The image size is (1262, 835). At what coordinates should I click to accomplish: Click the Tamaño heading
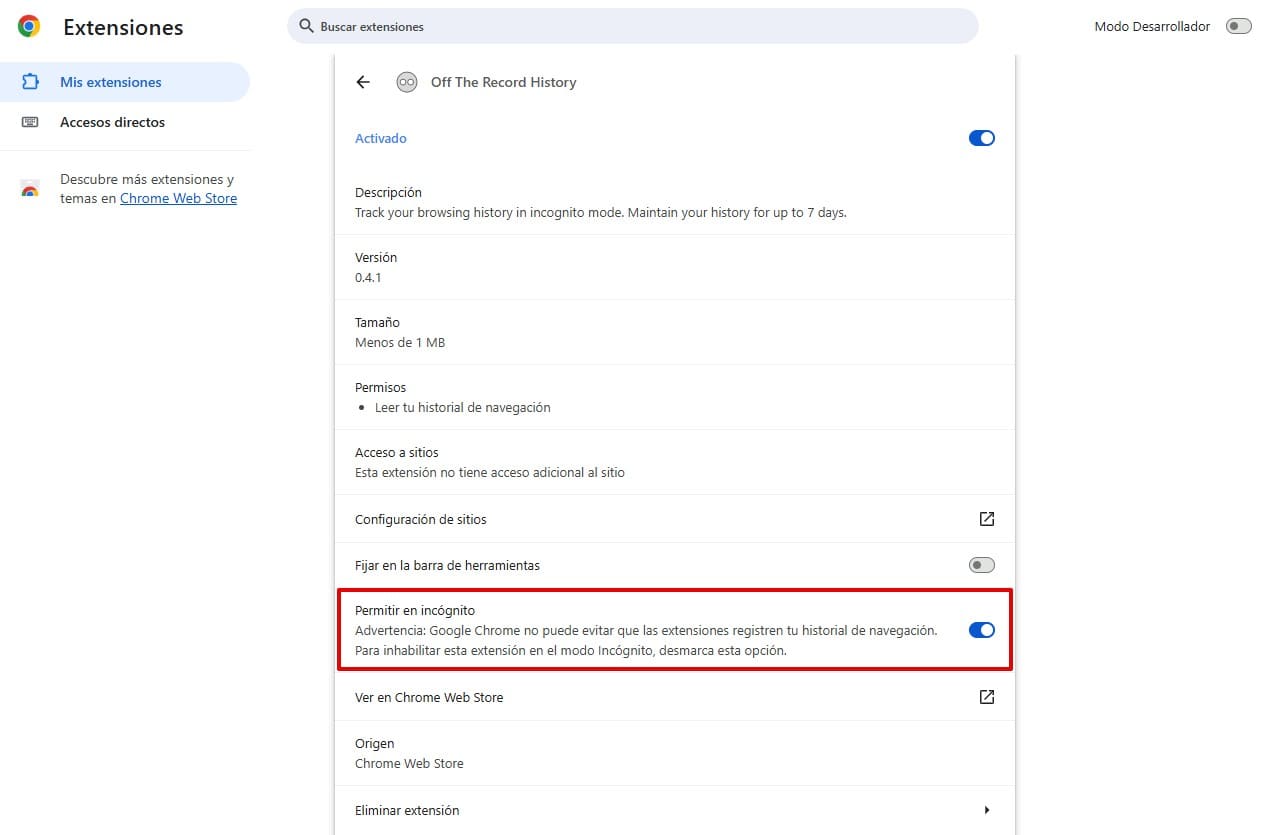click(377, 322)
